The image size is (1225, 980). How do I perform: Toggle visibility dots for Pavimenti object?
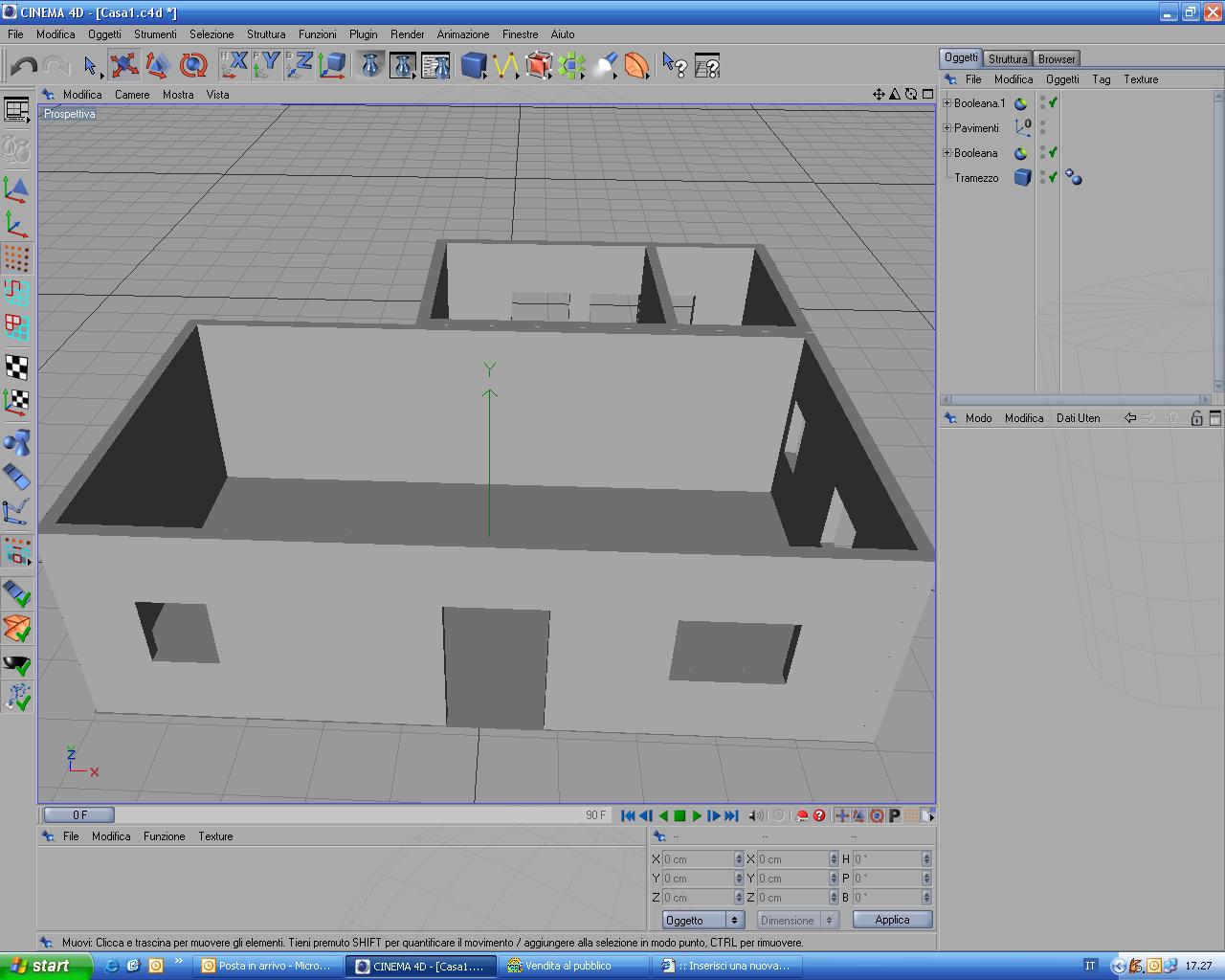[x=1042, y=127]
